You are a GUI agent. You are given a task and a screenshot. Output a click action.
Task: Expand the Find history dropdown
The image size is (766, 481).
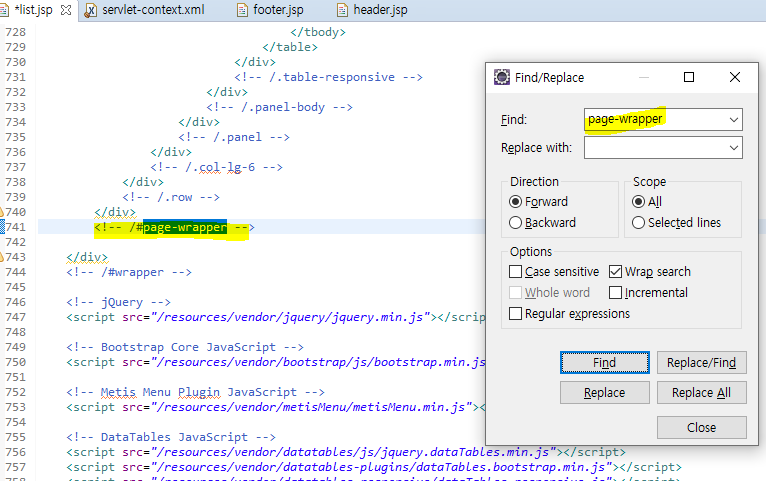(x=734, y=120)
